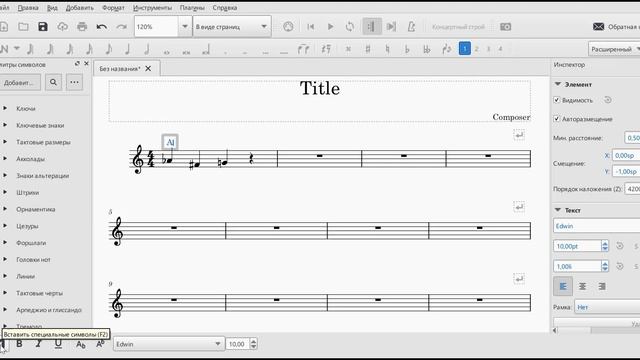Open the 'Формат' menu
Screen dimensions: 640x360
(x=113, y=8)
